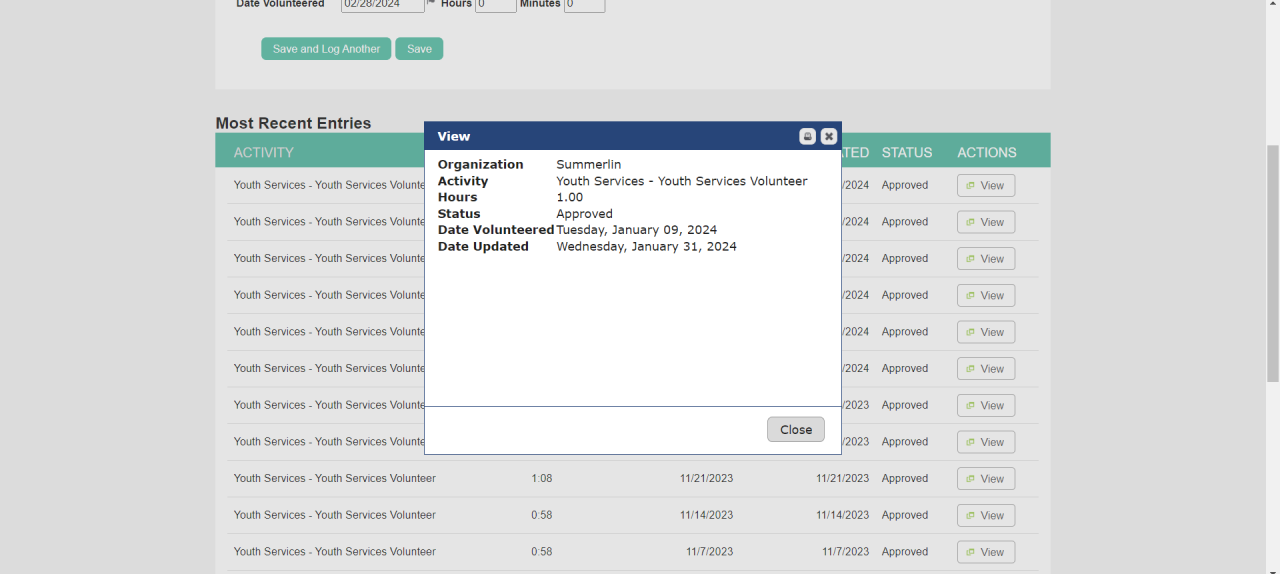The width and height of the screenshot is (1280, 574).
Task: Click the Approved status value in dialog
Action: tap(585, 214)
